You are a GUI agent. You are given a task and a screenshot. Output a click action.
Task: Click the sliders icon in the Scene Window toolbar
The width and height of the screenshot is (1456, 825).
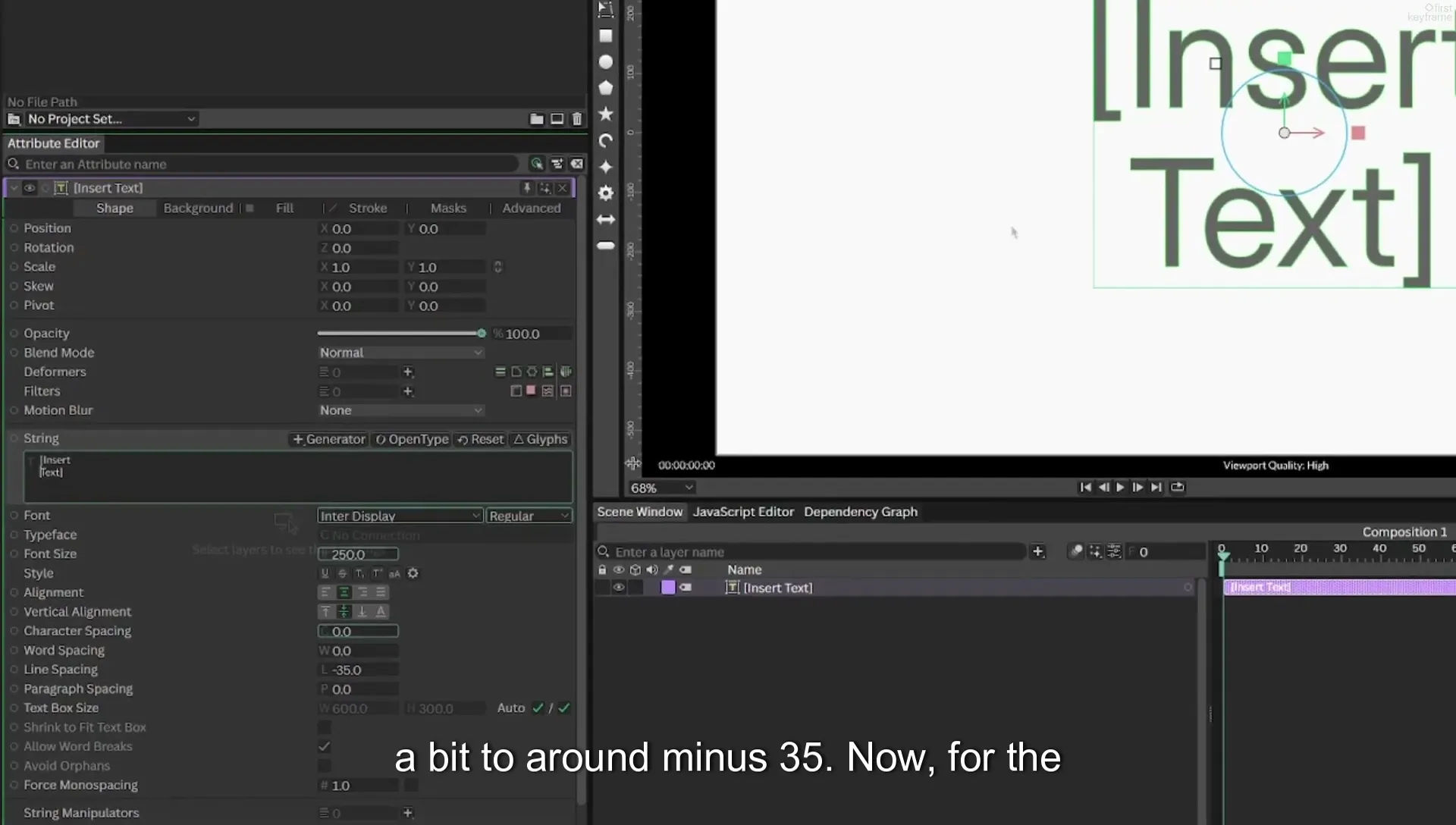click(x=1114, y=551)
